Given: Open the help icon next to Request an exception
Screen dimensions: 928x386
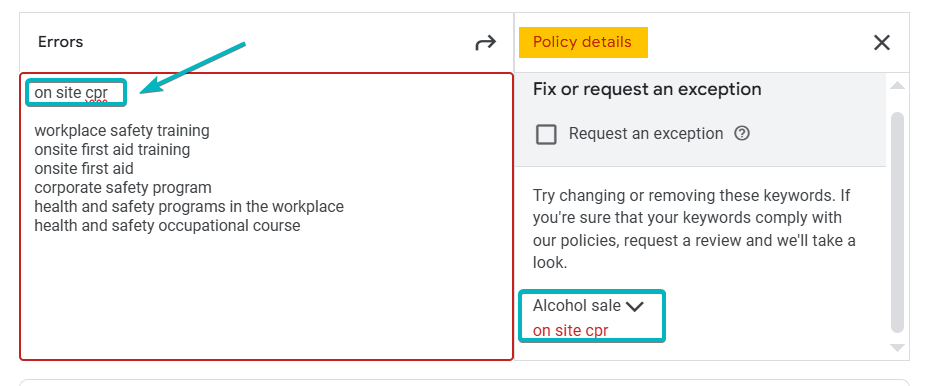Looking at the screenshot, I should click(x=742, y=134).
